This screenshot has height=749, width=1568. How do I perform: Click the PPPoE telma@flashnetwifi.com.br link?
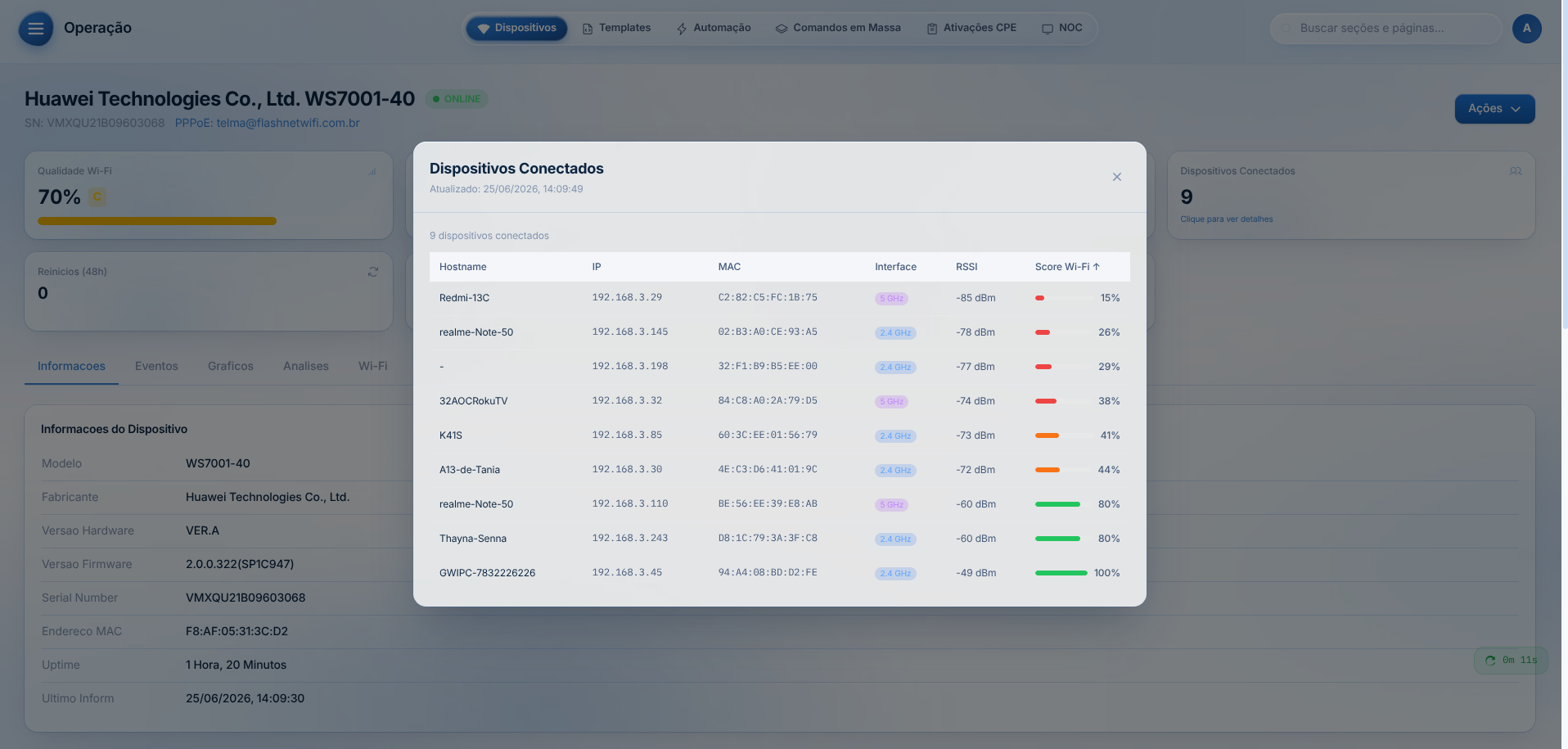(268, 123)
